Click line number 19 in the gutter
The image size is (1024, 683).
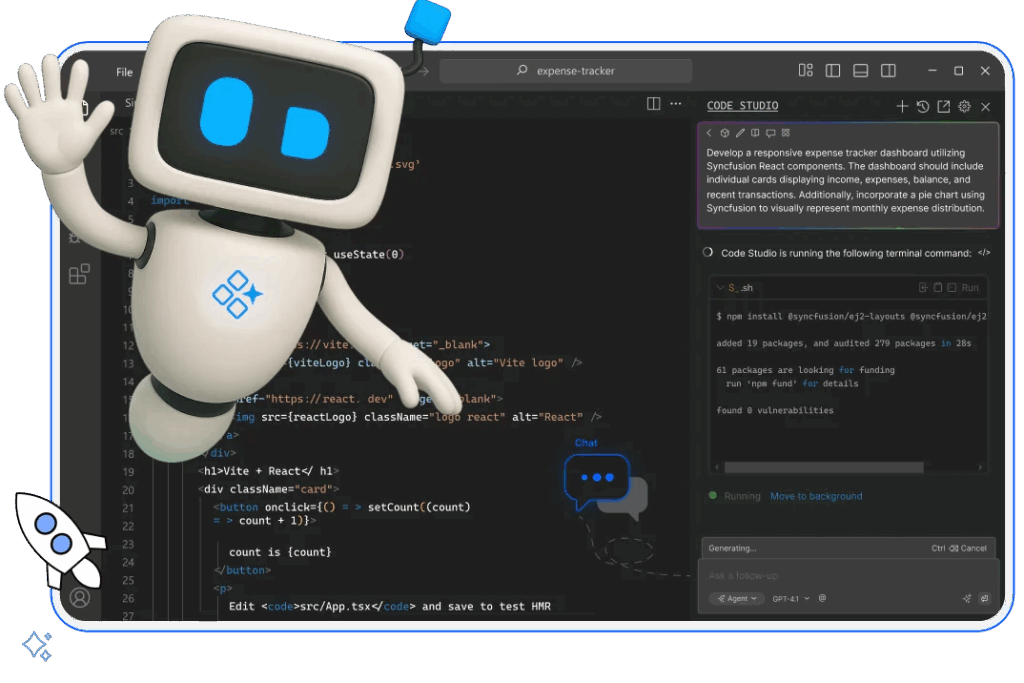tap(128, 472)
